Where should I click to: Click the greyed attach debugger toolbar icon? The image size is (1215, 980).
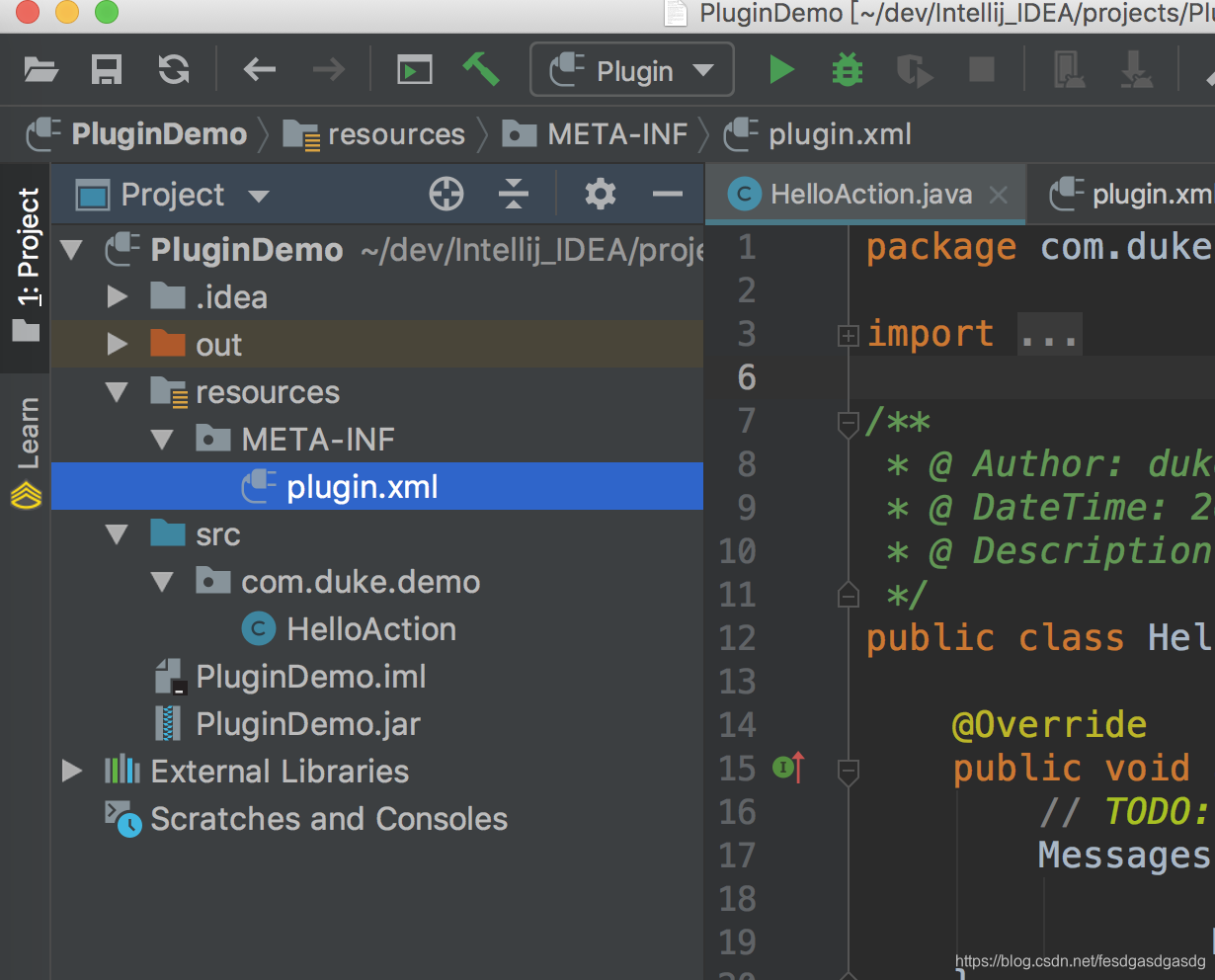[1070, 70]
